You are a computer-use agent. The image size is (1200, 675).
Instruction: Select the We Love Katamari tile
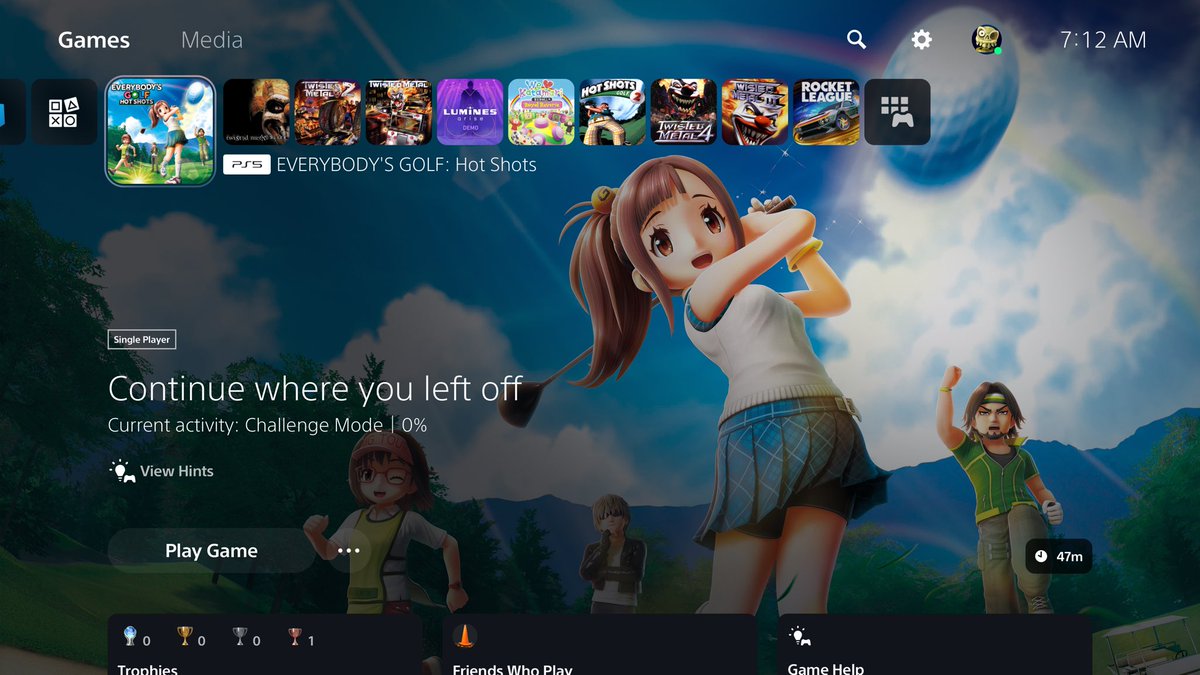tap(541, 112)
